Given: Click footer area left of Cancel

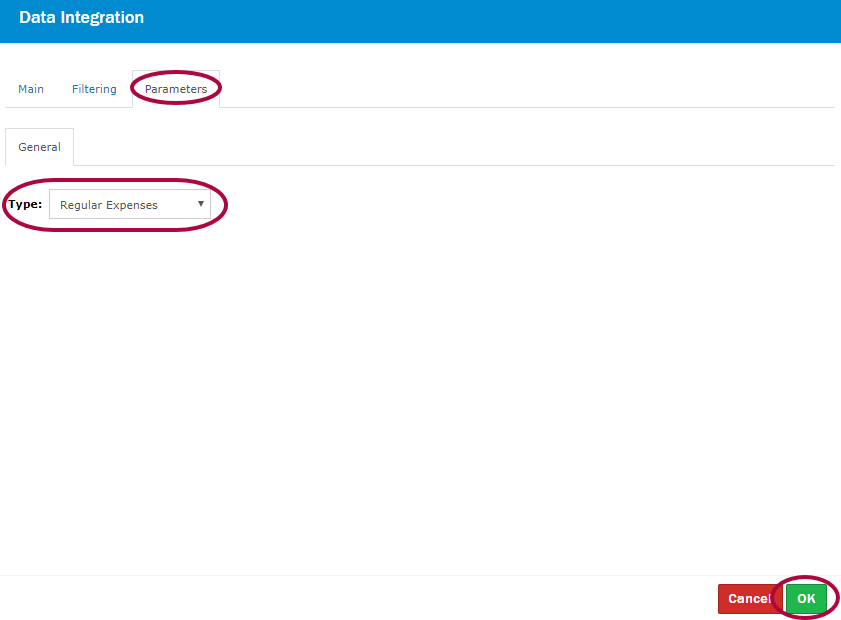Looking at the screenshot, I should (400, 598).
